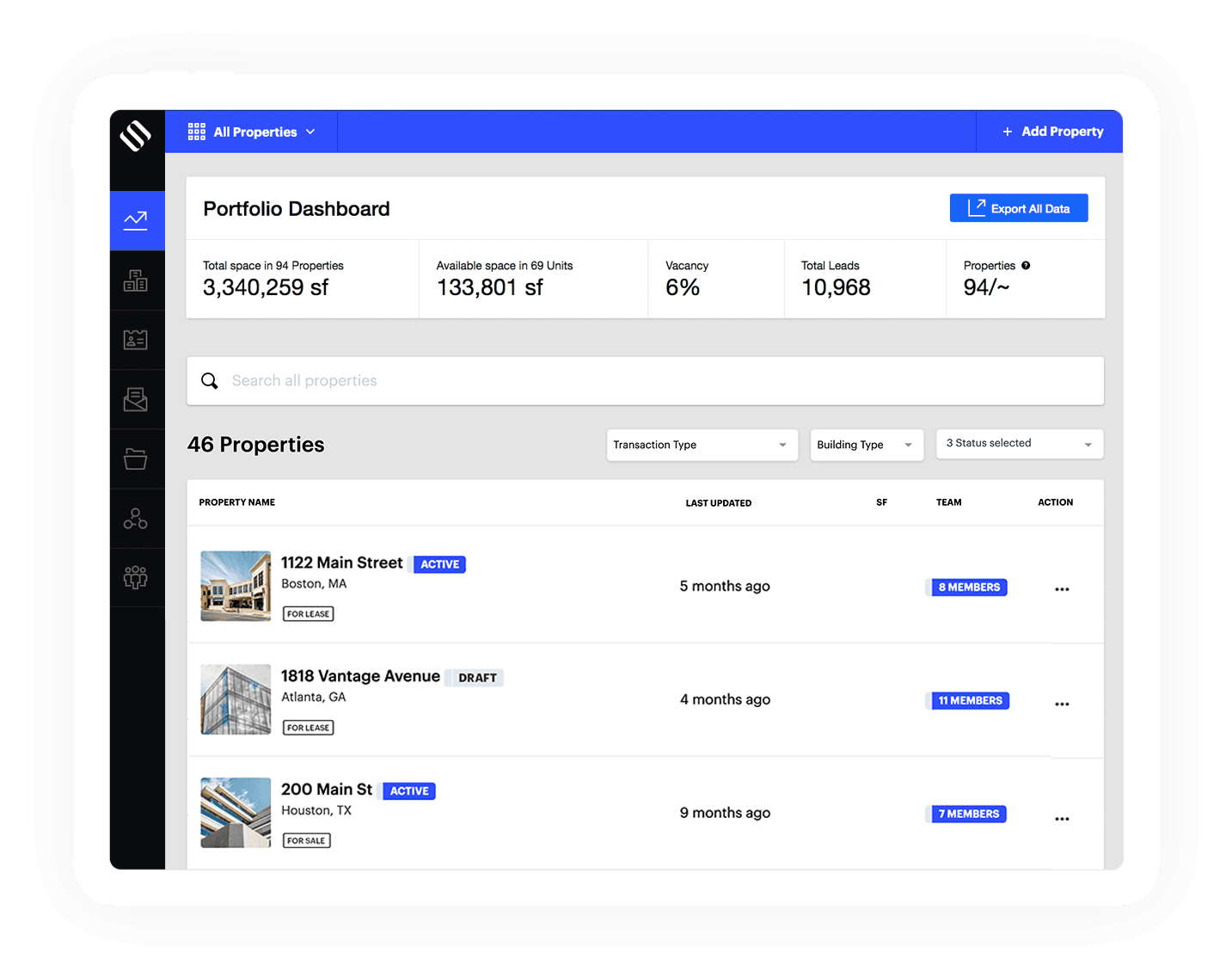This screenshot has height=978, width=1232.
Task: Open the team members sidebar icon
Action: pos(136,577)
